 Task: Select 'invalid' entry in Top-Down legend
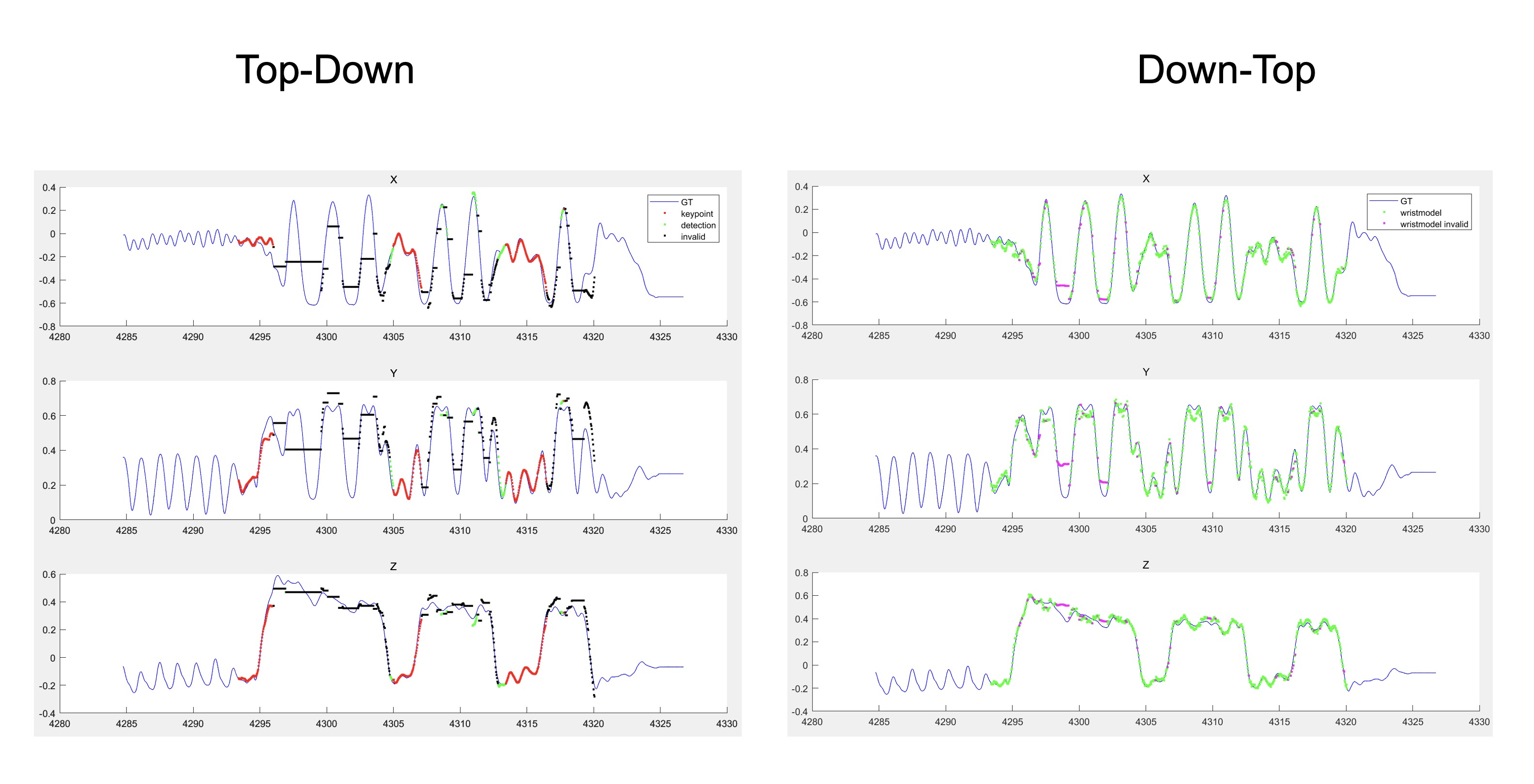click(x=692, y=236)
